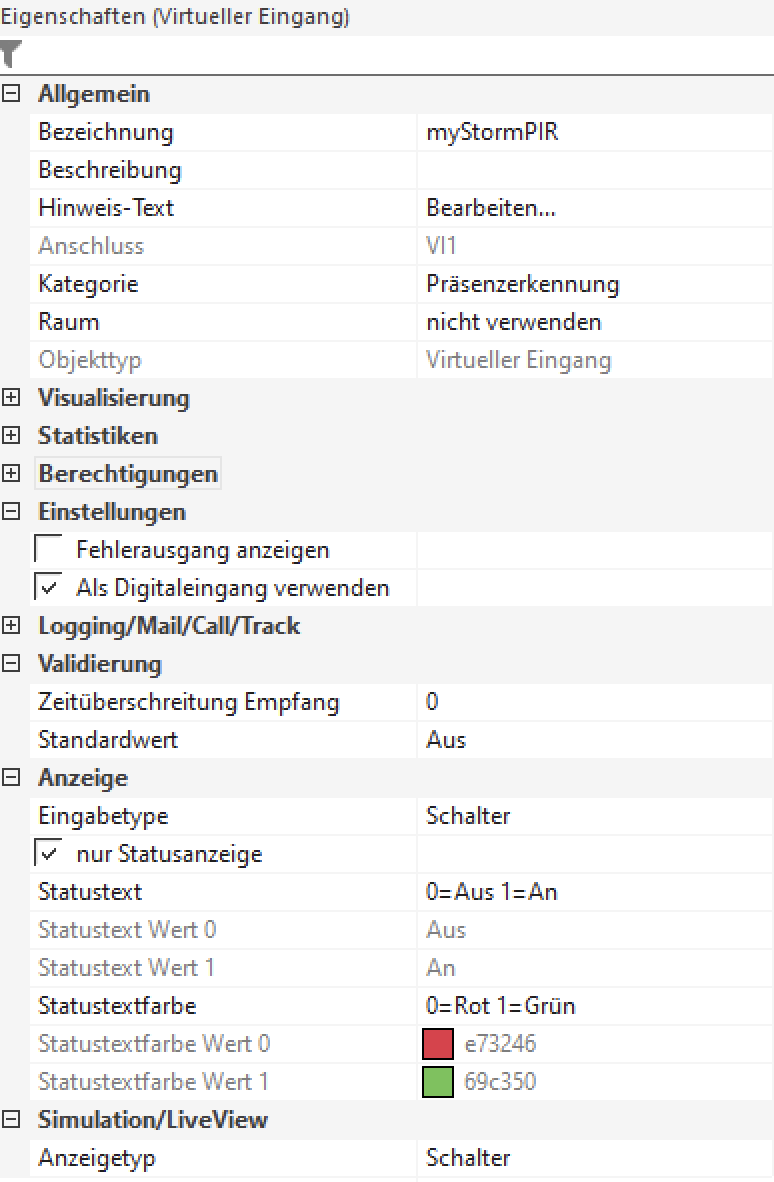Collapse the Einstellungen section
Viewport: 774px width, 1182px height.
[12, 512]
